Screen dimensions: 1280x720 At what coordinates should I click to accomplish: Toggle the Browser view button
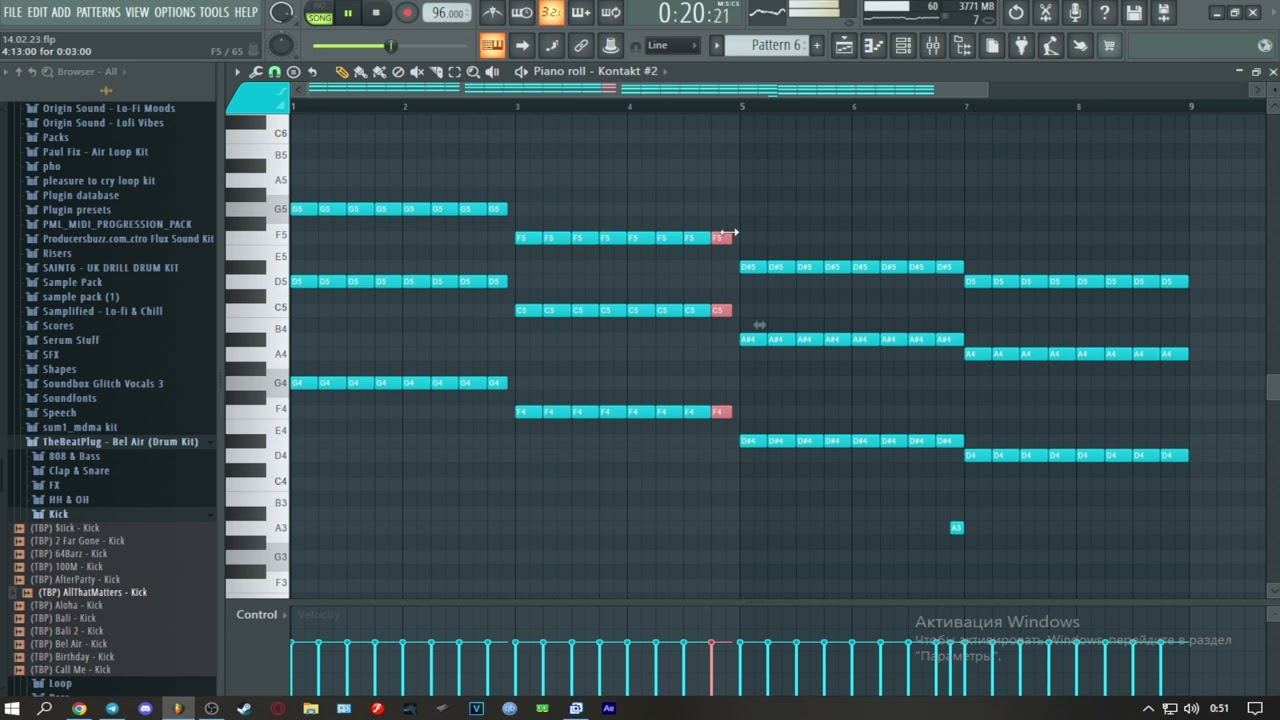coord(962,45)
